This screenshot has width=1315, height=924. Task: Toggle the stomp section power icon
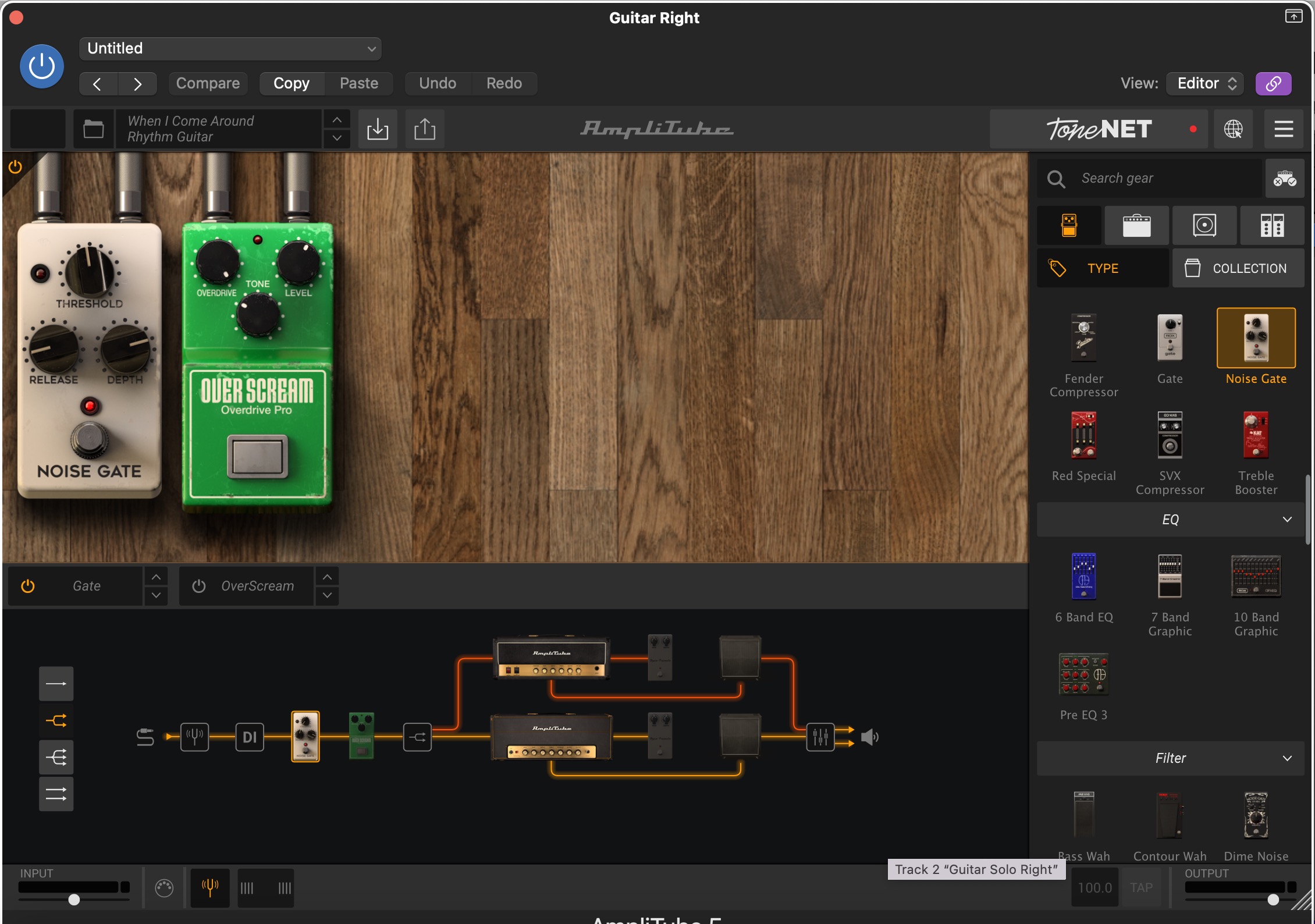point(15,168)
